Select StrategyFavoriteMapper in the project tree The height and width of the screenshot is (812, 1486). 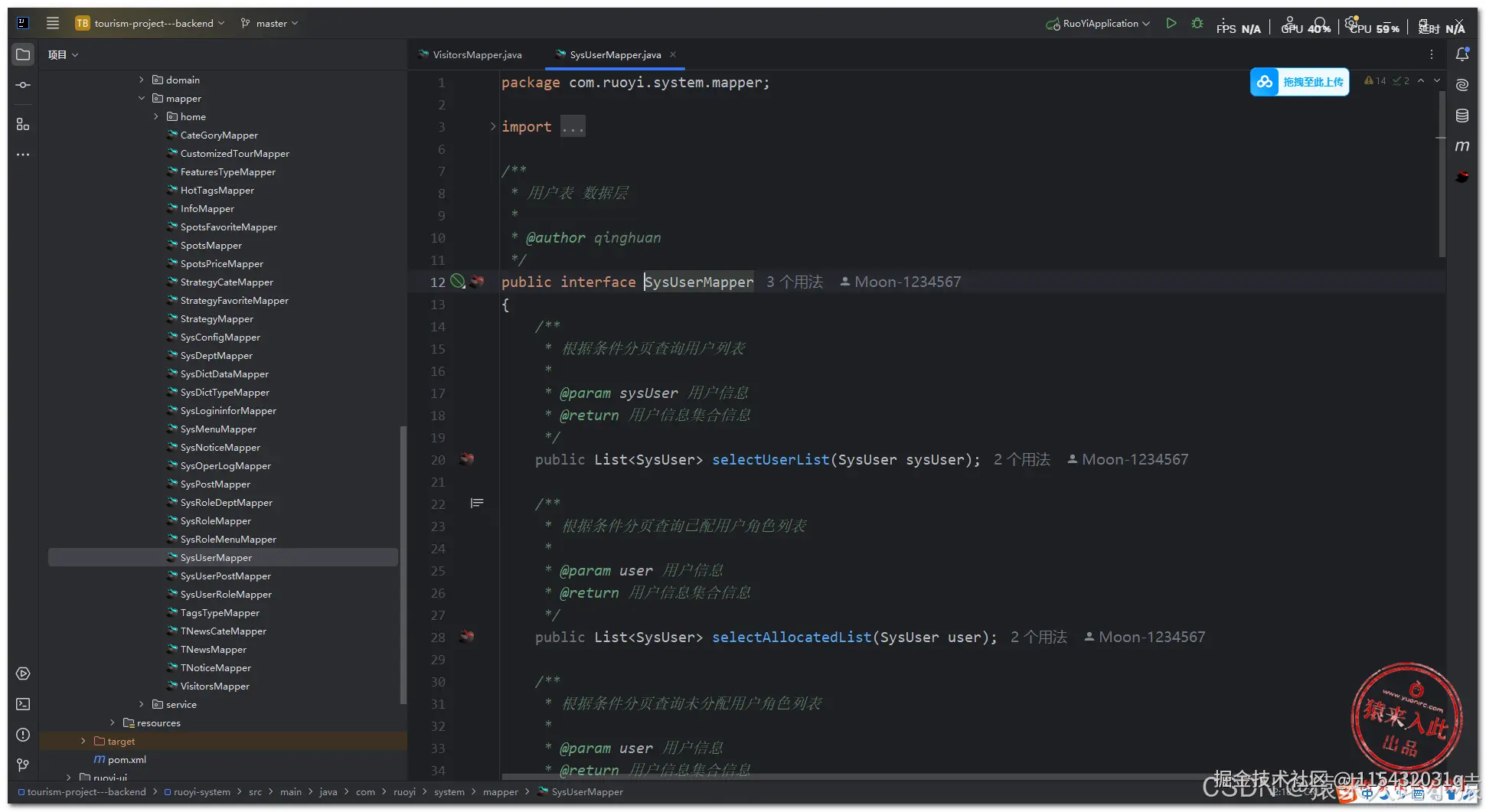coord(234,300)
